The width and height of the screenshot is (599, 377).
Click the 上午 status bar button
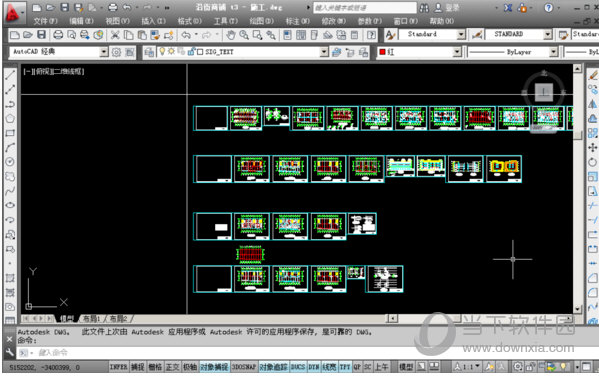coord(381,367)
